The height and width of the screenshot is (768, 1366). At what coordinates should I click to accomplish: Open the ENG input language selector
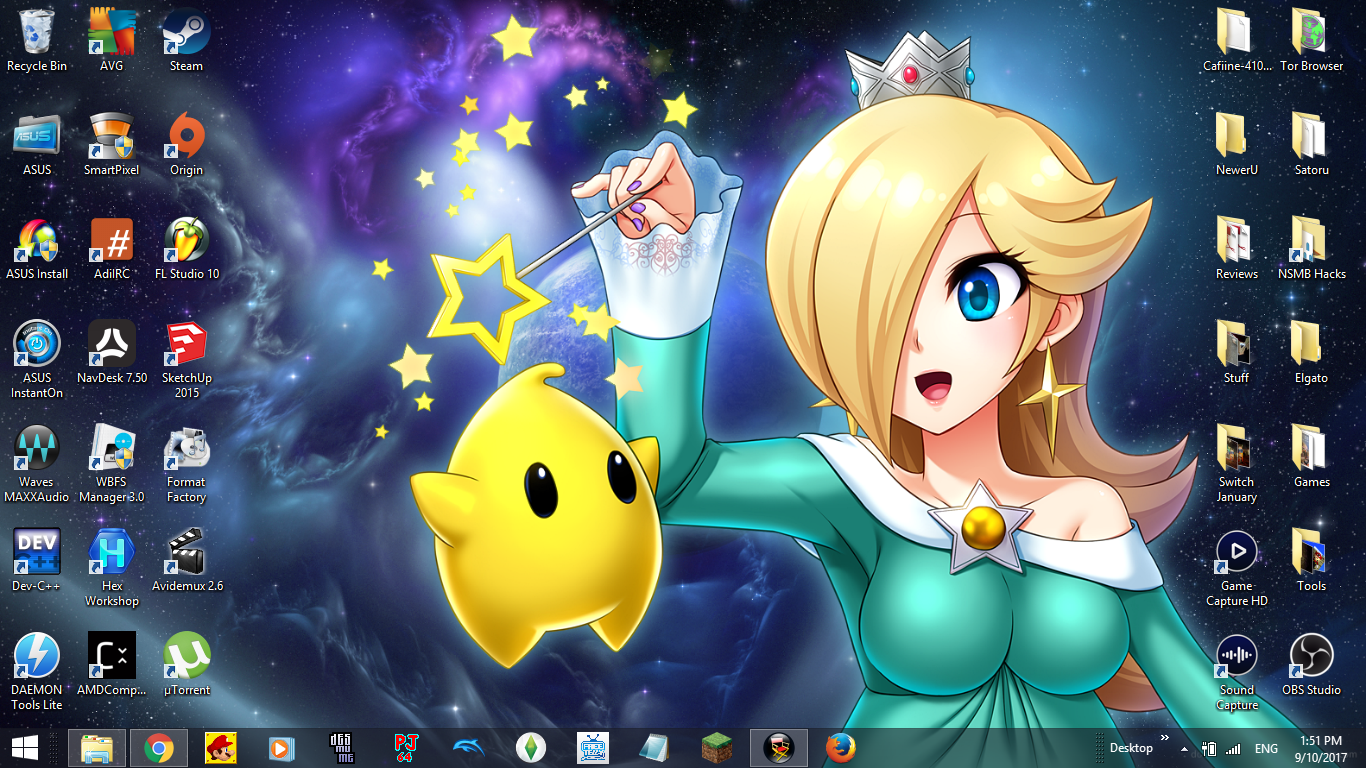tap(1266, 749)
